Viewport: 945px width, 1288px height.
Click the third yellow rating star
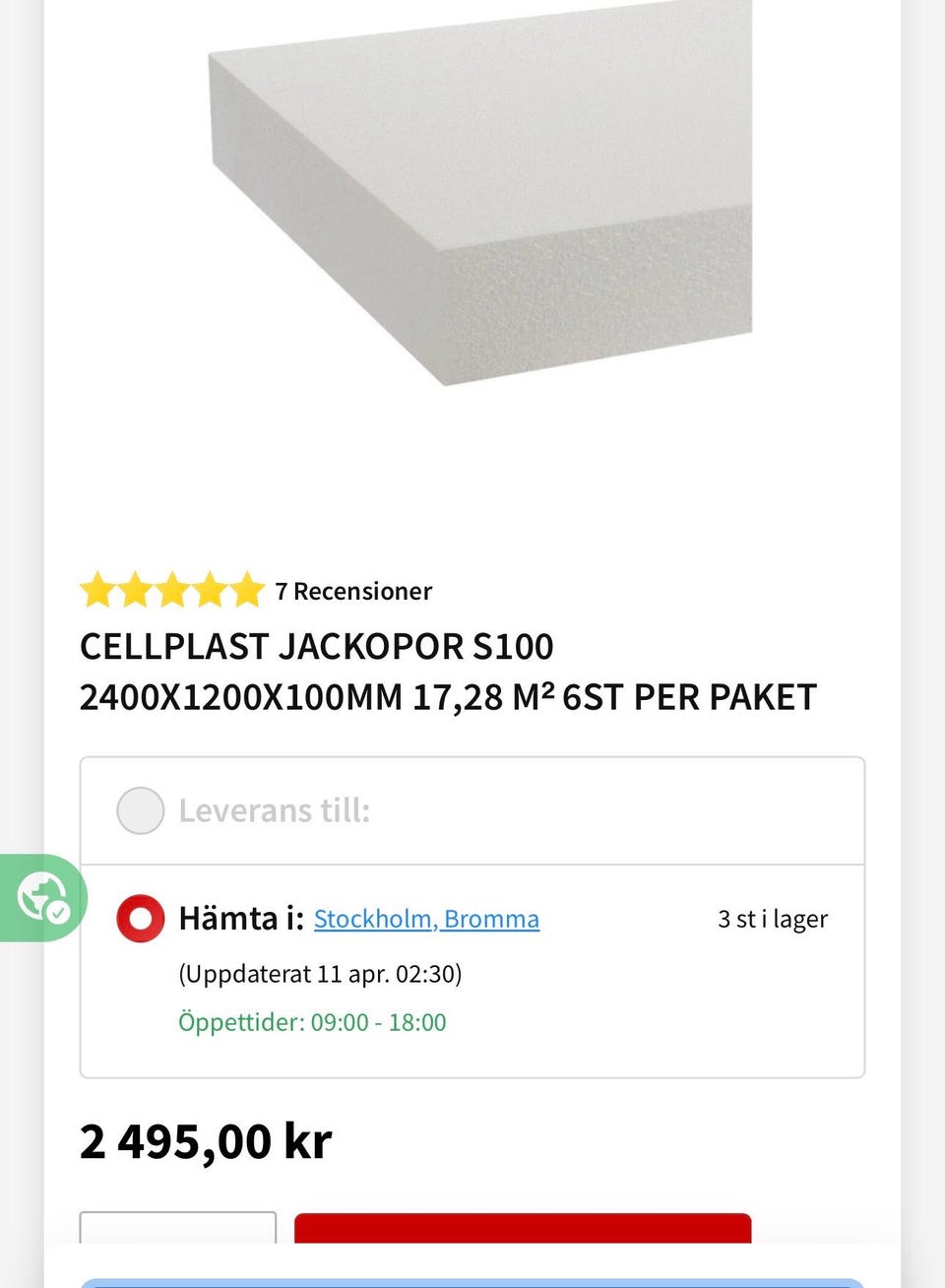tap(172, 591)
